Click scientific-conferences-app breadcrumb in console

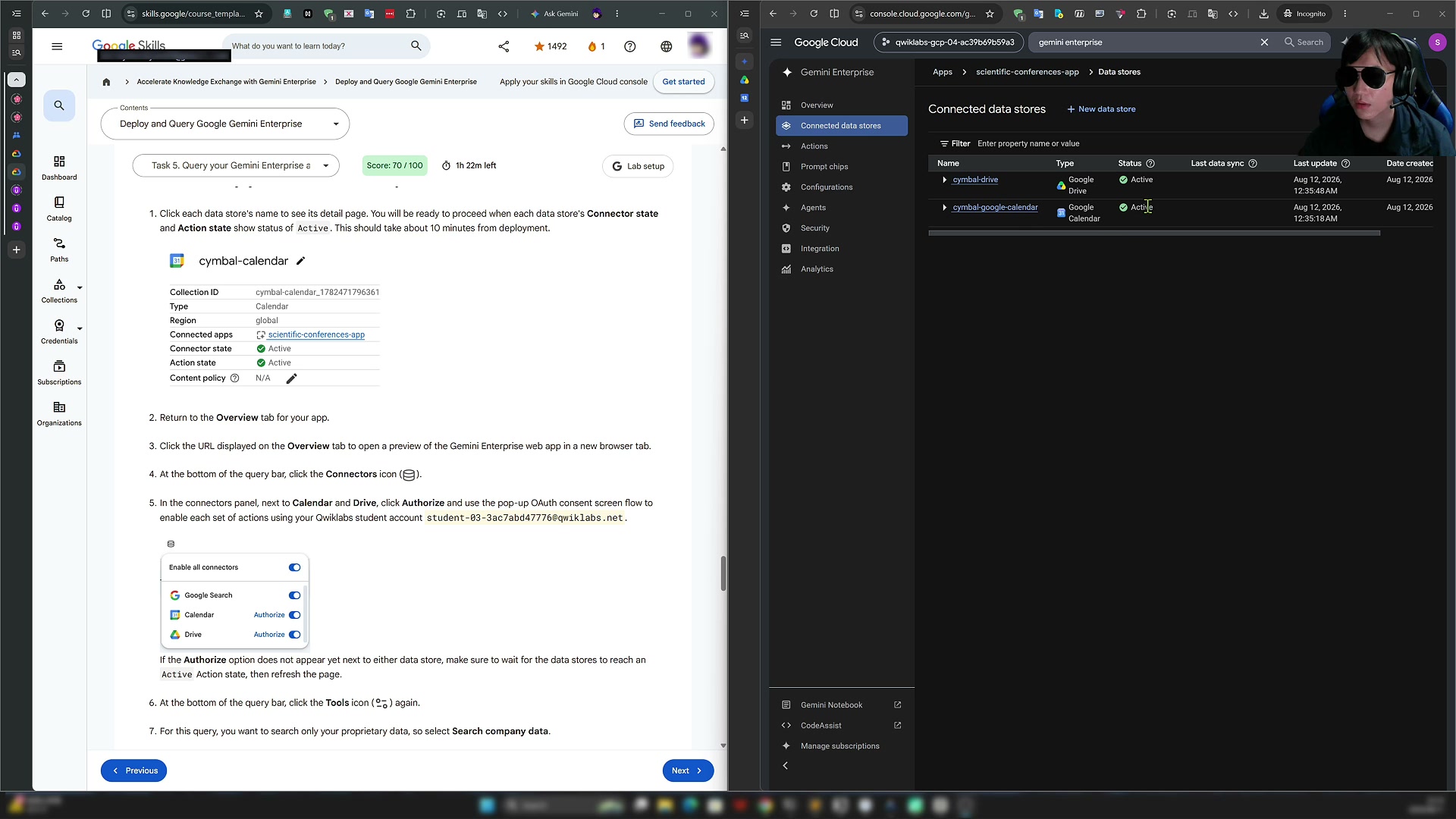click(x=1027, y=72)
